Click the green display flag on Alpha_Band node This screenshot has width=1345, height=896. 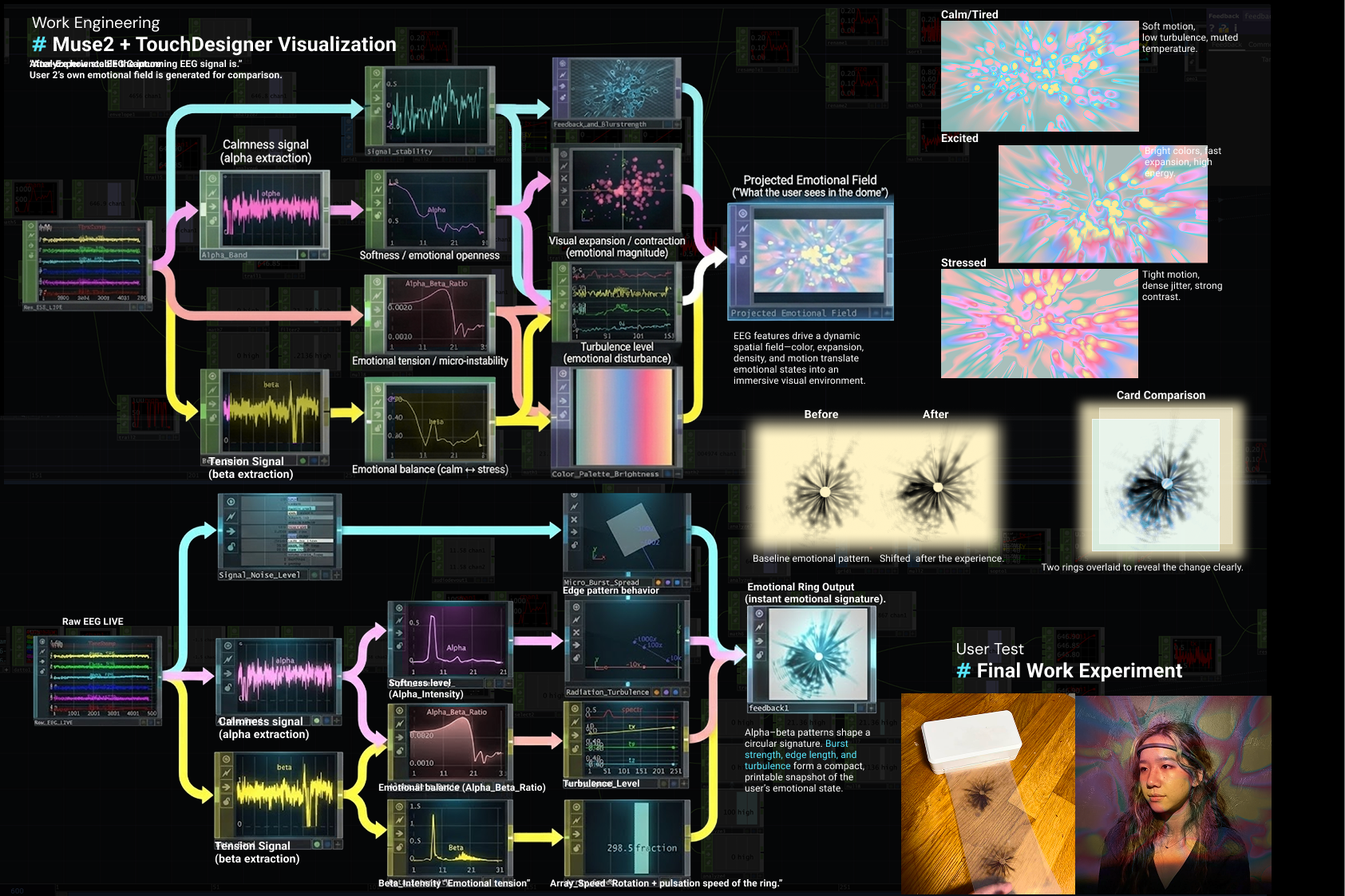click(x=303, y=255)
